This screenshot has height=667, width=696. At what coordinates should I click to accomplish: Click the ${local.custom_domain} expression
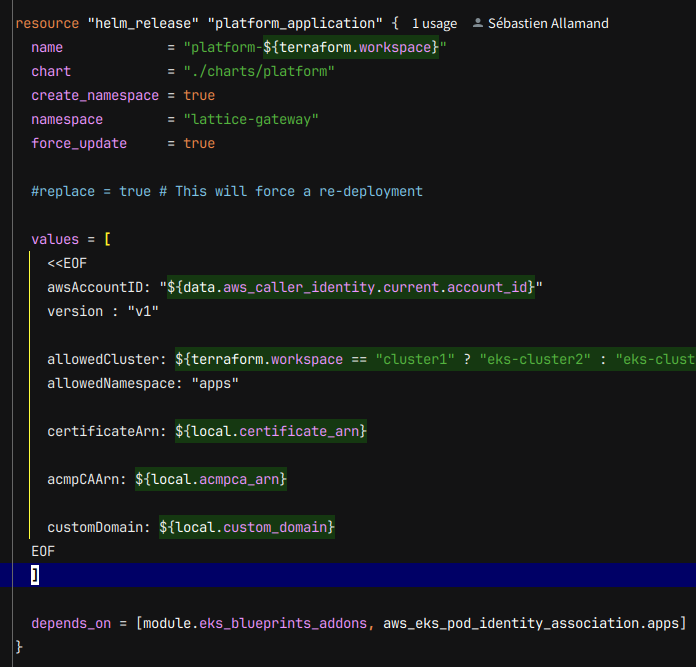click(247, 527)
